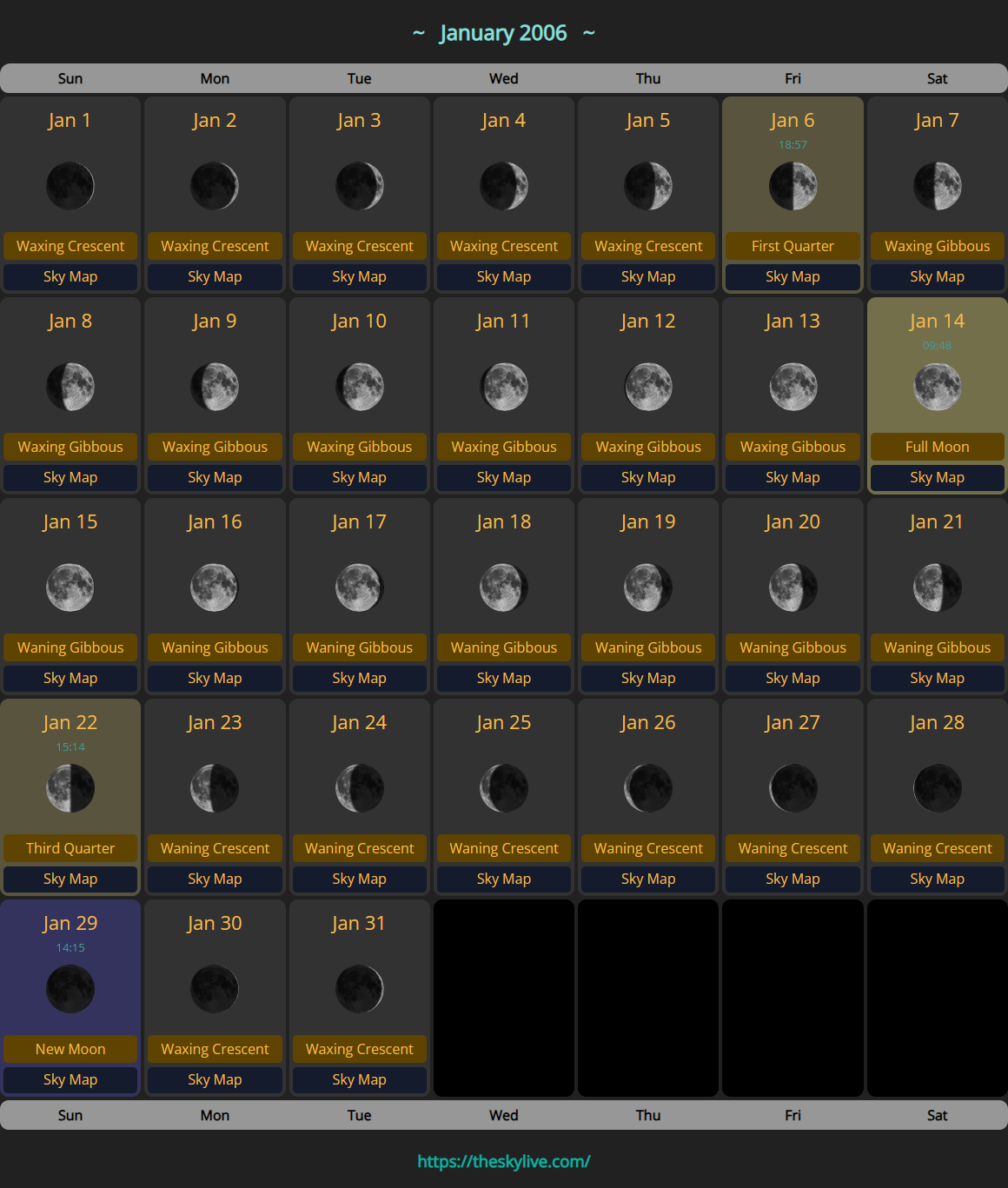
Task: Click the moon phase image for Jan 10
Action: click(359, 387)
